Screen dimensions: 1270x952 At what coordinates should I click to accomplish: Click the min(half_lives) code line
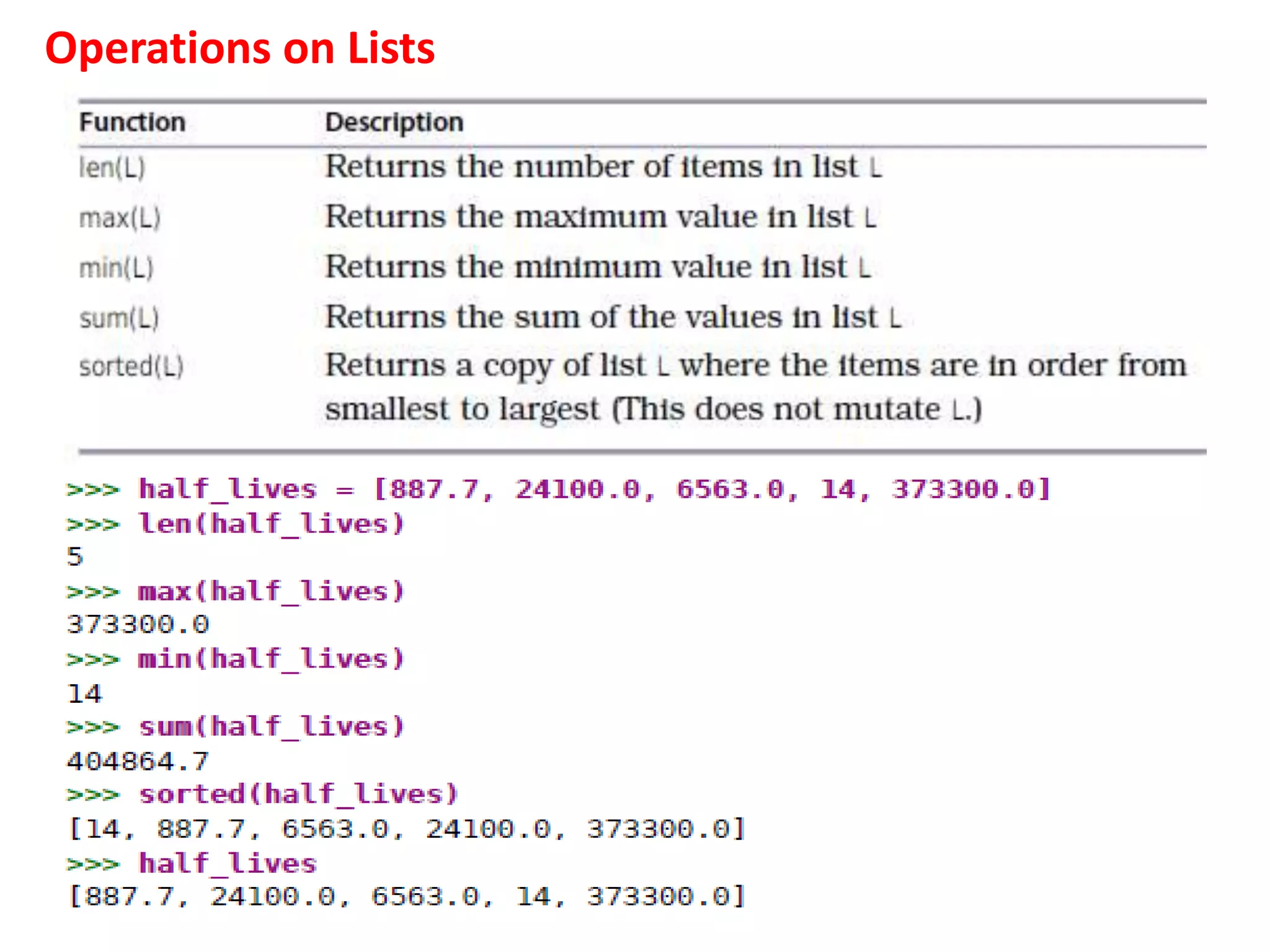(236, 659)
